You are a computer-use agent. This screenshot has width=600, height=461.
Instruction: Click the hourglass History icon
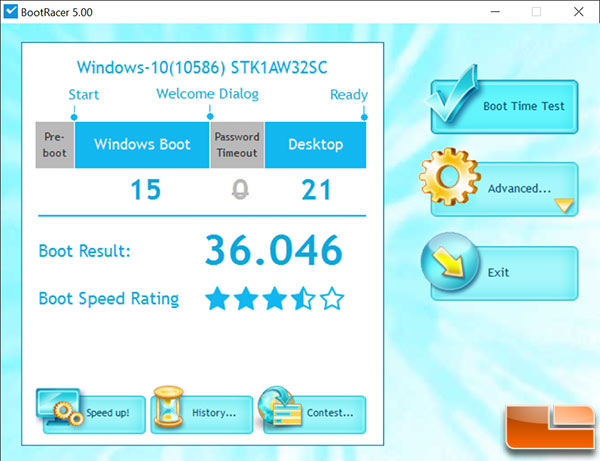point(168,406)
